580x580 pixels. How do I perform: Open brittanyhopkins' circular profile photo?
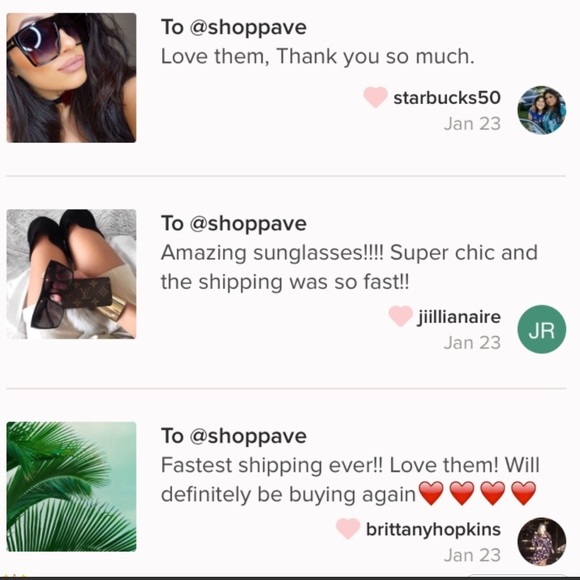(x=542, y=542)
